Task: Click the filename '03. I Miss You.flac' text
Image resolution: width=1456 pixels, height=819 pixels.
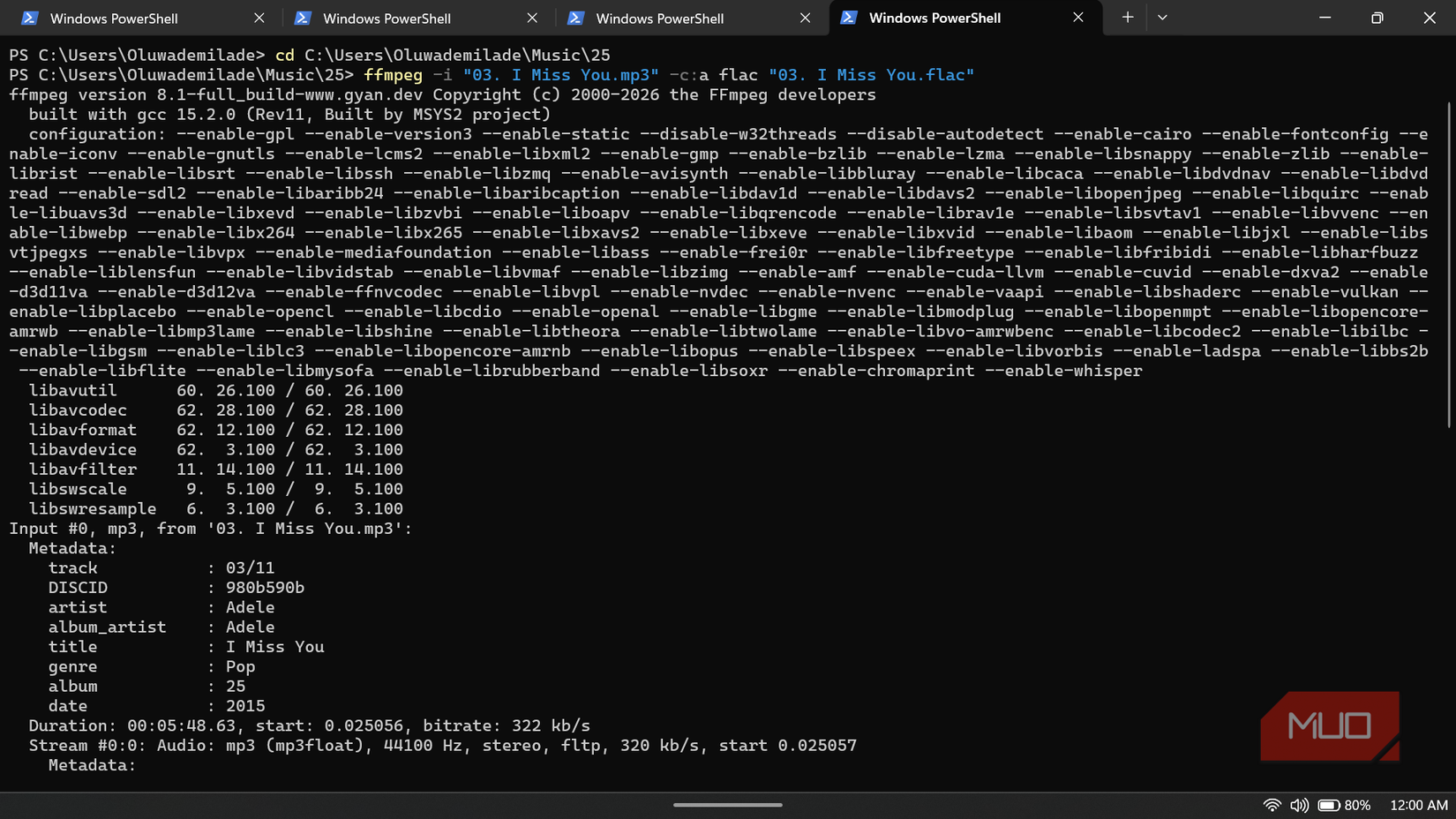Action: click(x=873, y=75)
